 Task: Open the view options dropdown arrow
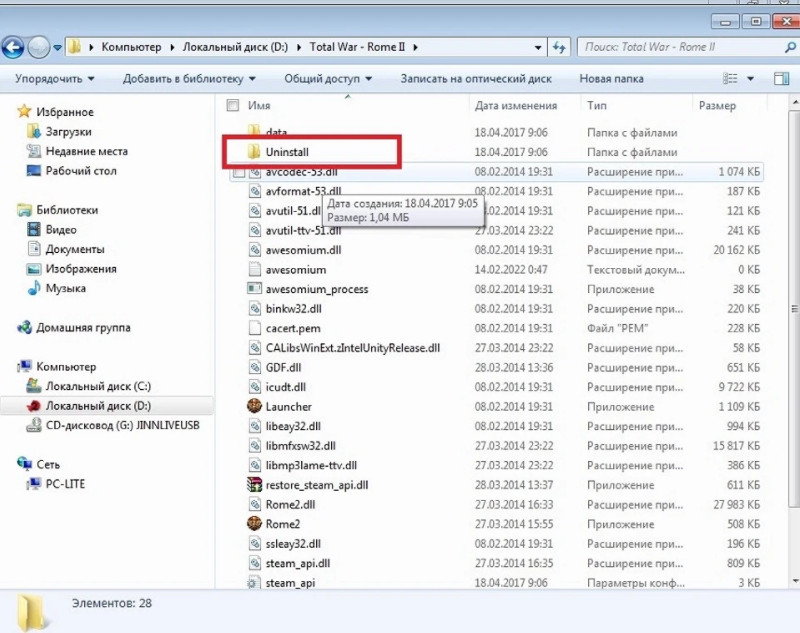(x=749, y=78)
